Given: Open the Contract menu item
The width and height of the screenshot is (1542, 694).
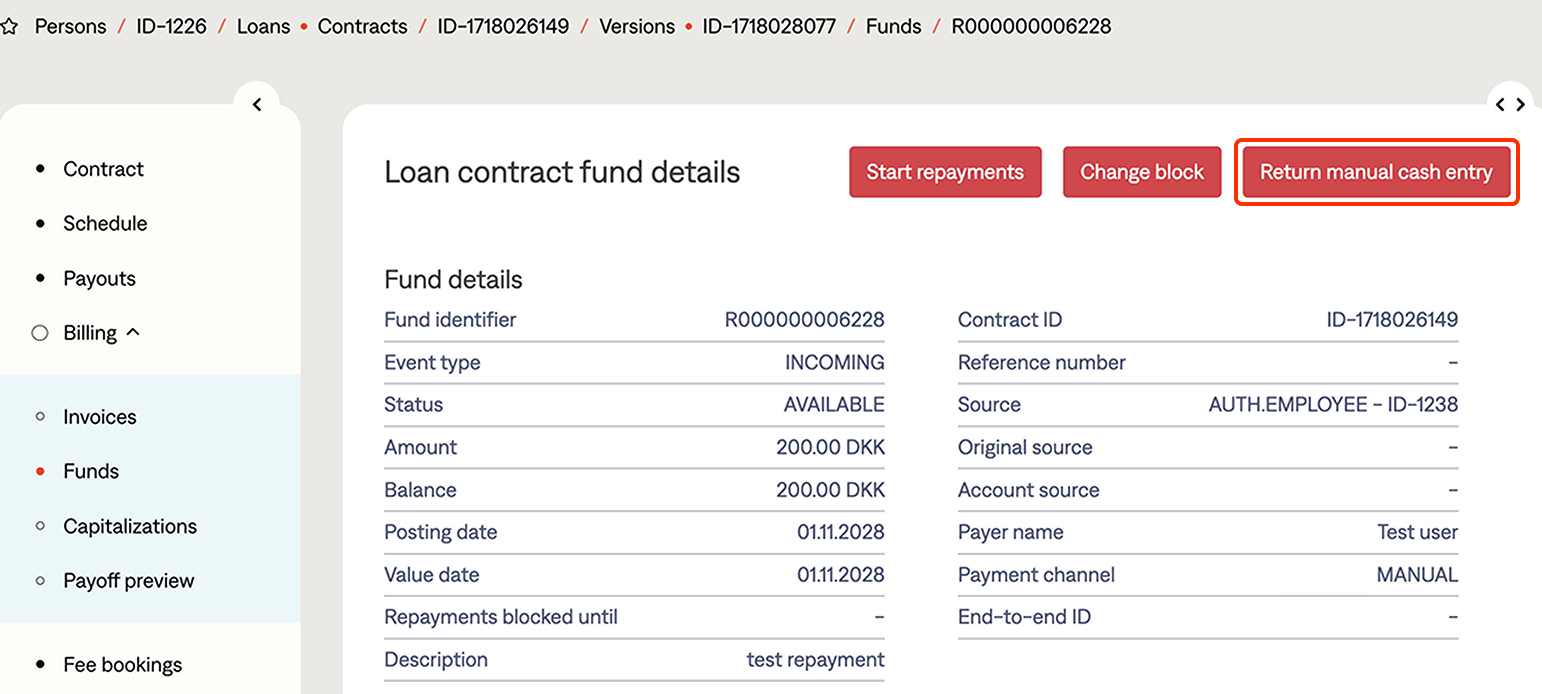Looking at the screenshot, I should (103, 169).
